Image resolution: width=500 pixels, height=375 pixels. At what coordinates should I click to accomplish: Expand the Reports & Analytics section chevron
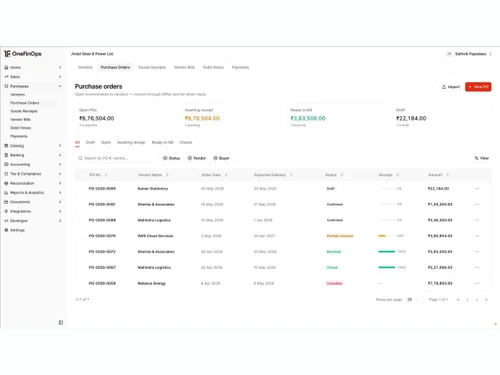click(60, 193)
